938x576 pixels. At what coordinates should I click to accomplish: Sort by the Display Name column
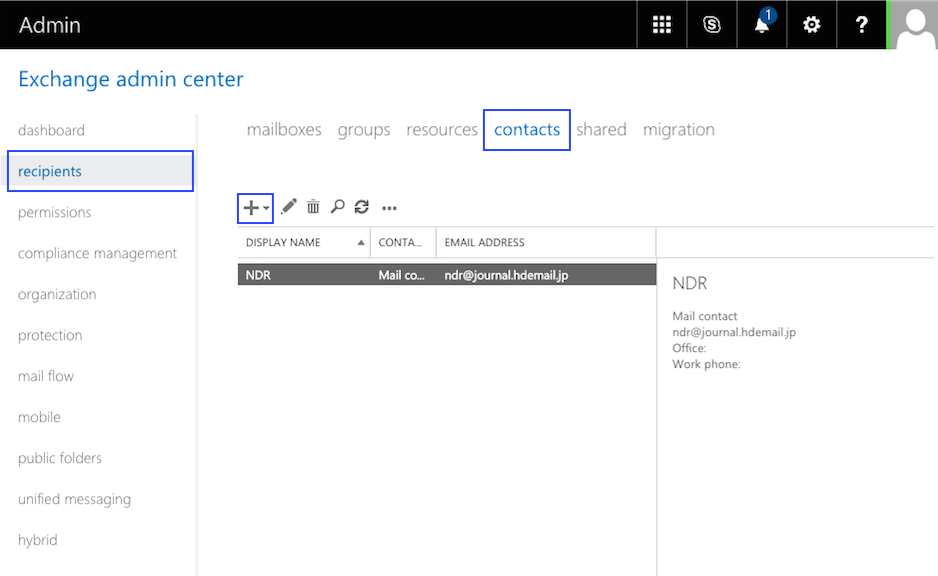click(x=304, y=242)
